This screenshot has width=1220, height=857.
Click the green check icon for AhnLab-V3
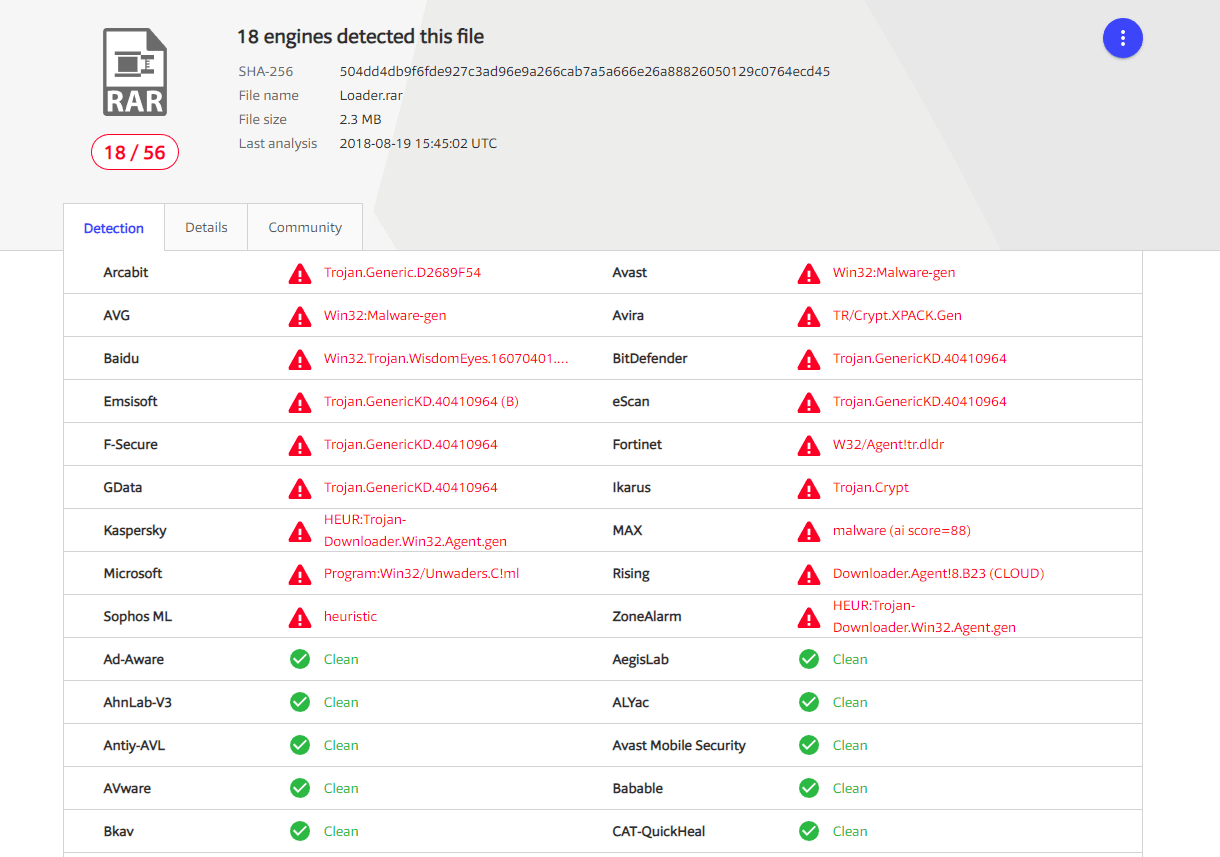pos(300,702)
